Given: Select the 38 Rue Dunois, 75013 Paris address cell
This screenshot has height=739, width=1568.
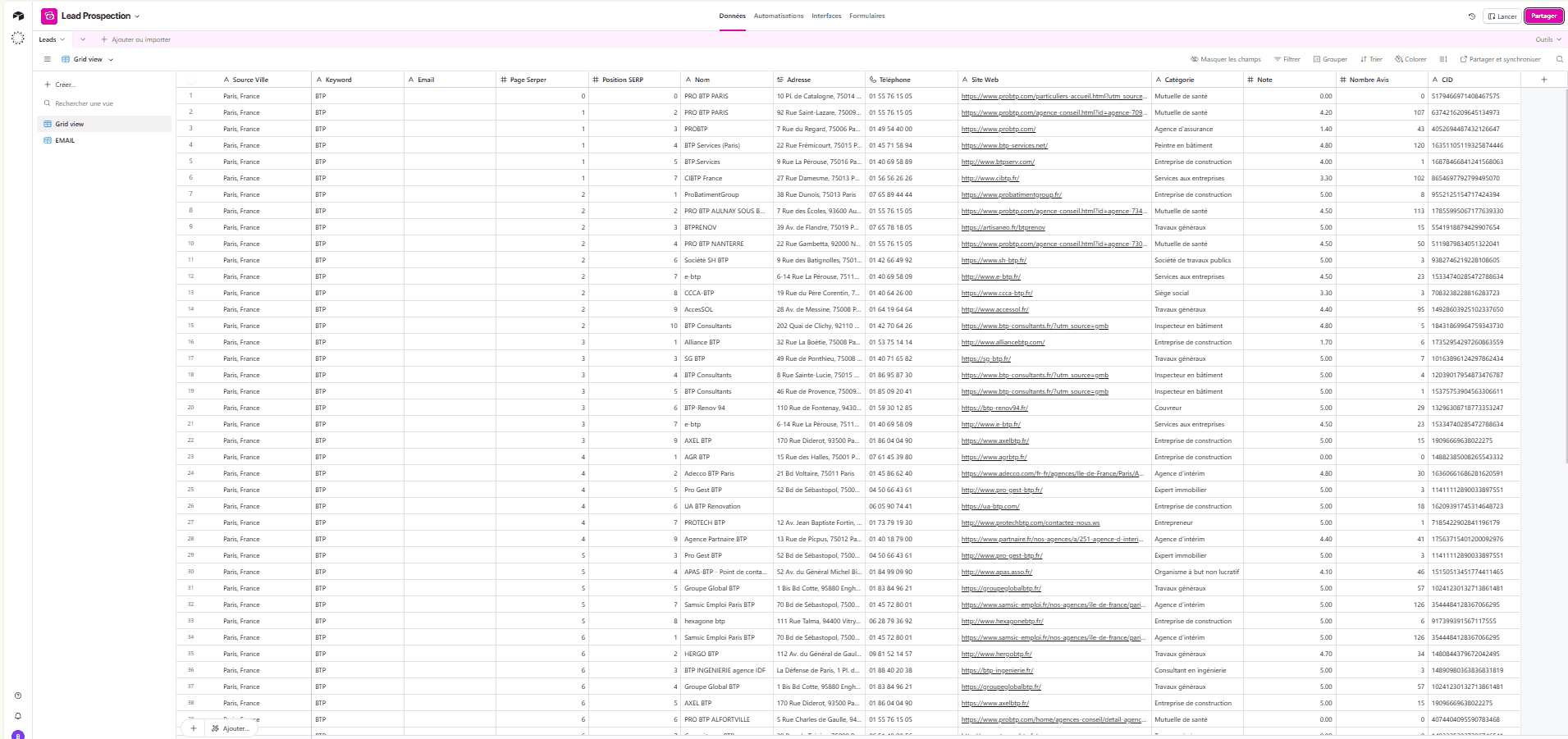Looking at the screenshot, I should coord(819,194).
